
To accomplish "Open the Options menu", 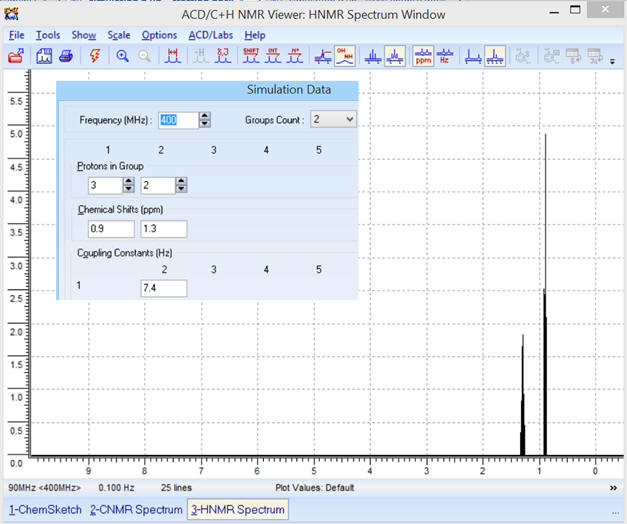I will click(159, 35).
